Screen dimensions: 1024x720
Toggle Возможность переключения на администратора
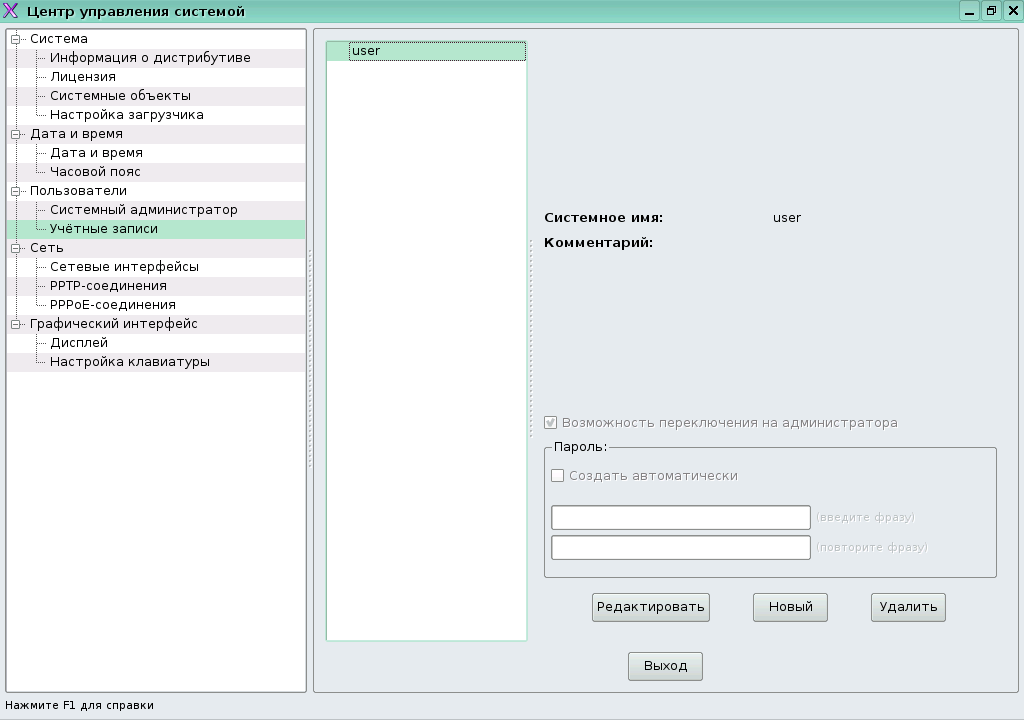pyautogui.click(x=550, y=422)
